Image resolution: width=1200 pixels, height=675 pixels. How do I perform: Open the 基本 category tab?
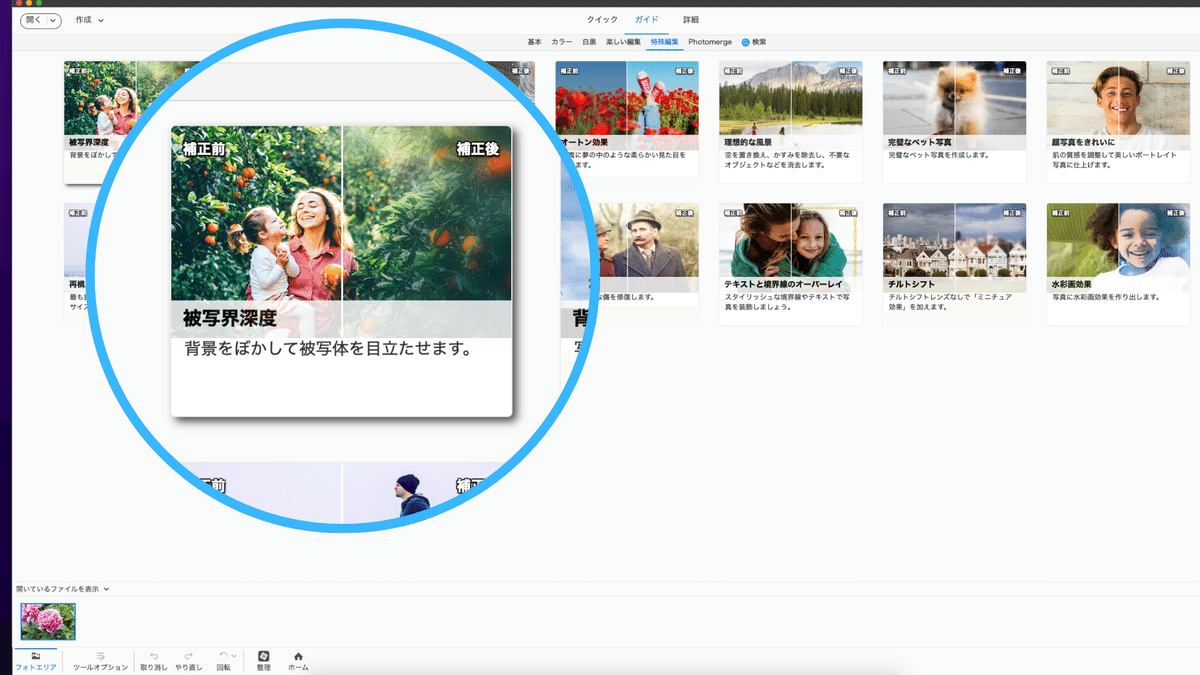(535, 42)
